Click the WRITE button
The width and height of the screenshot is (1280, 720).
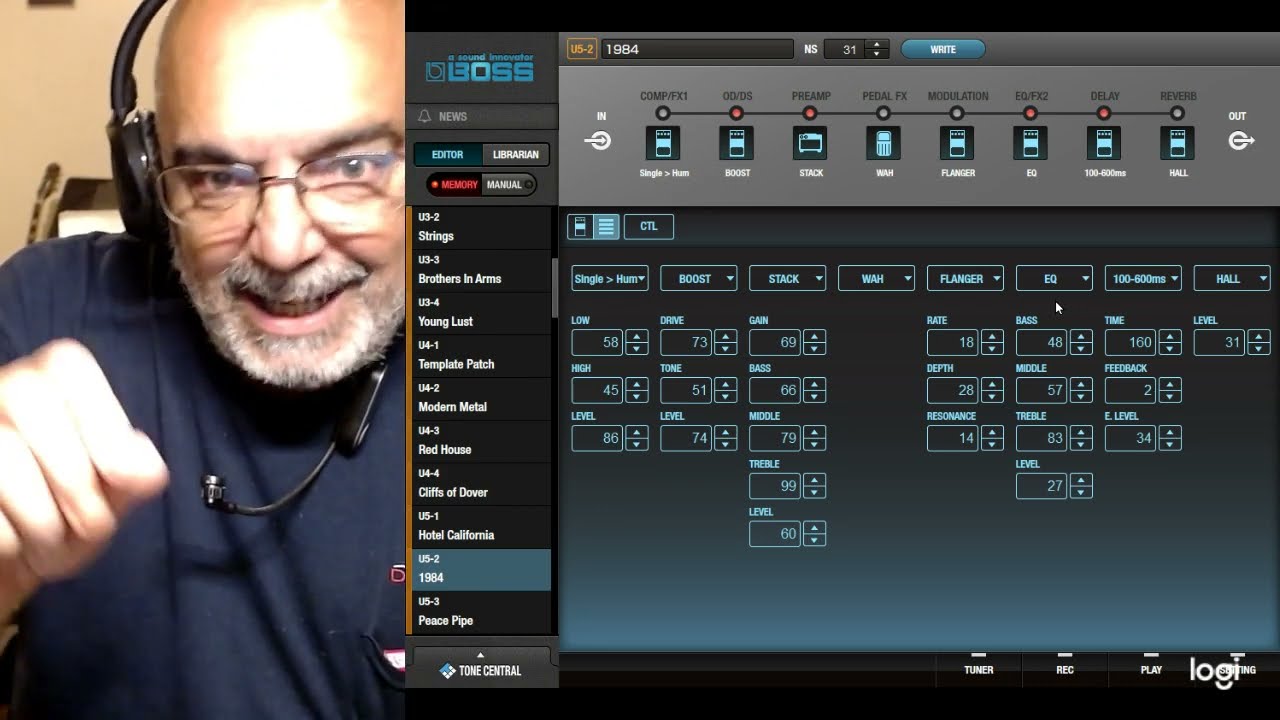pyautogui.click(x=943, y=49)
